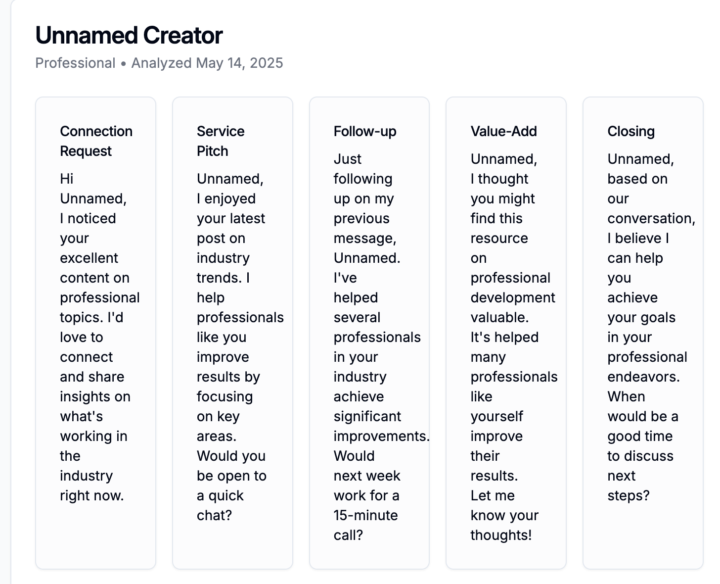Click the 'Hi Unnamed' greeting in Connection Request
This screenshot has width=720, height=584.
click(x=92, y=189)
